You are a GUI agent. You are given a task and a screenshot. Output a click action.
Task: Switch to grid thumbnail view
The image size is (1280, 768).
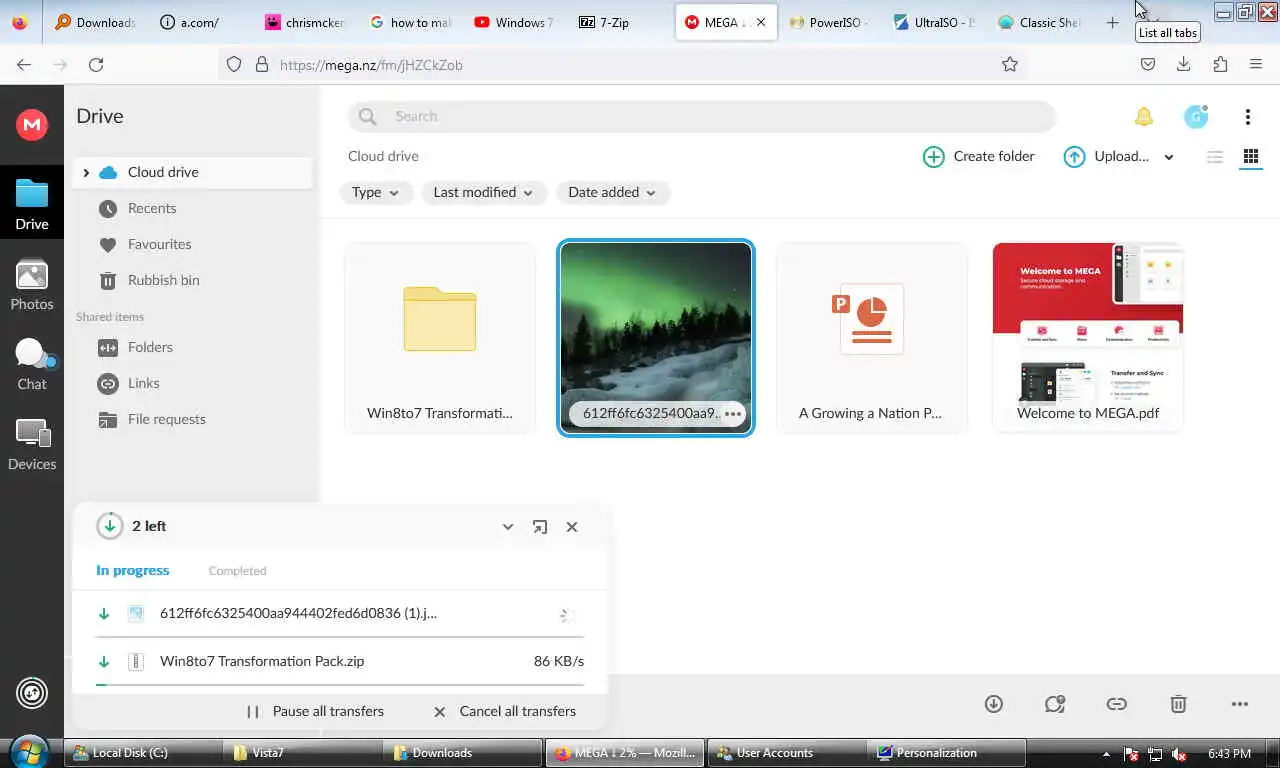click(1251, 157)
